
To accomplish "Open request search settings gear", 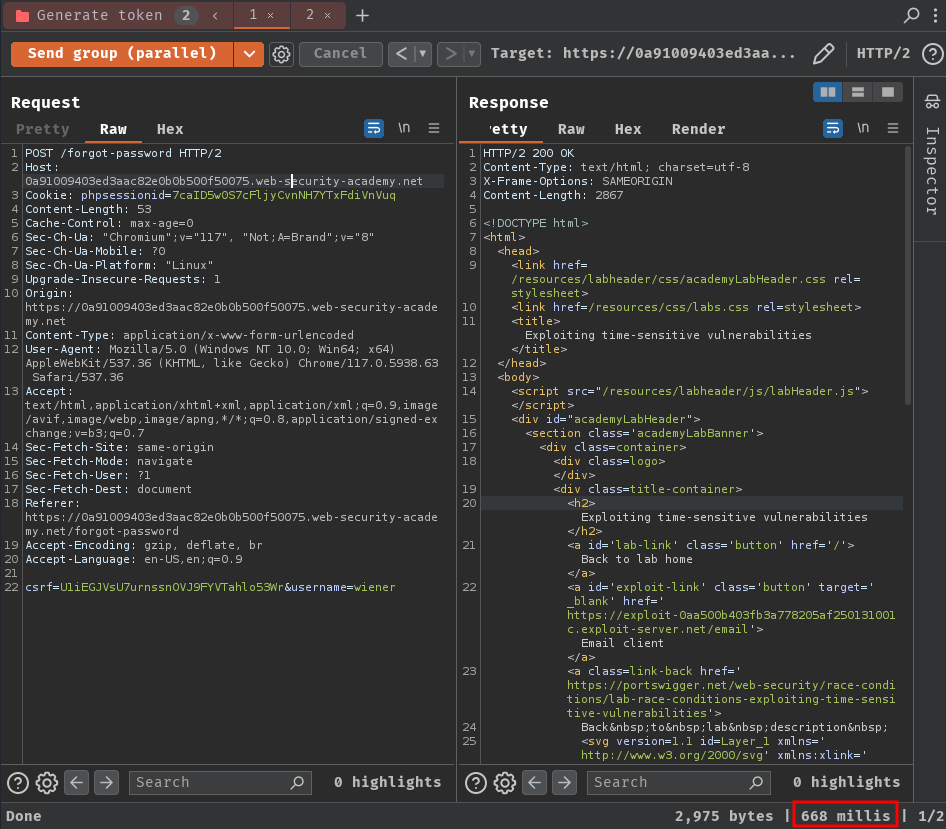I will pos(47,783).
